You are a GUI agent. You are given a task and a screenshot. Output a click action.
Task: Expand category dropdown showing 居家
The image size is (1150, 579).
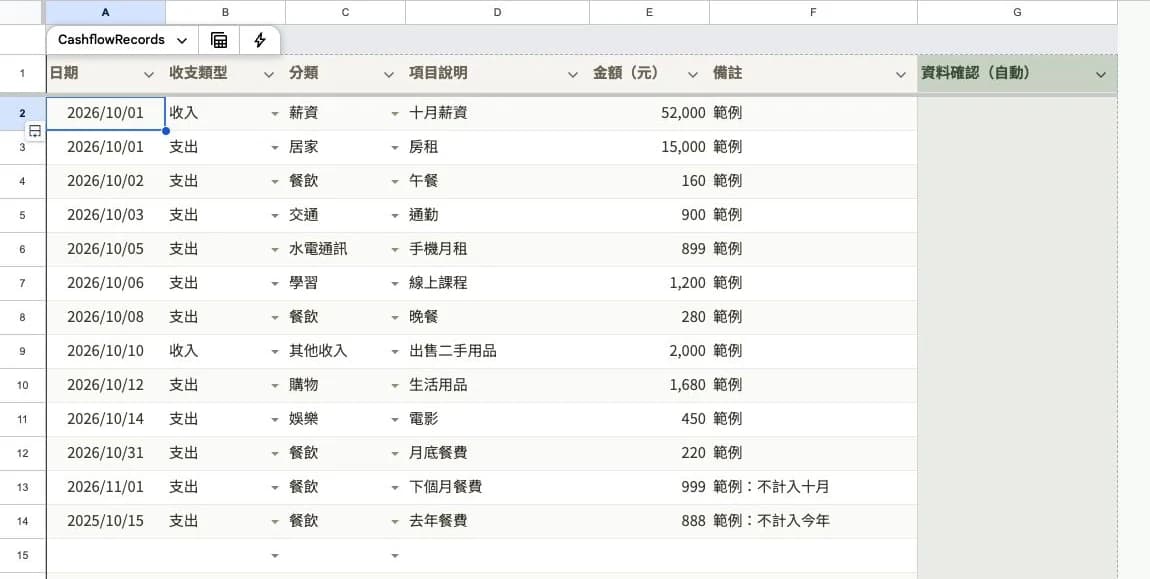point(395,148)
